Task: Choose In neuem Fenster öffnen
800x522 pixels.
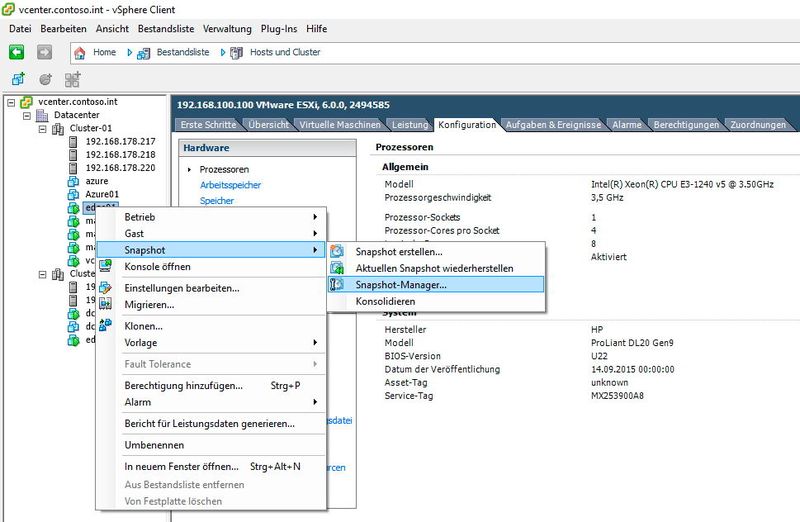Action: 211,466
